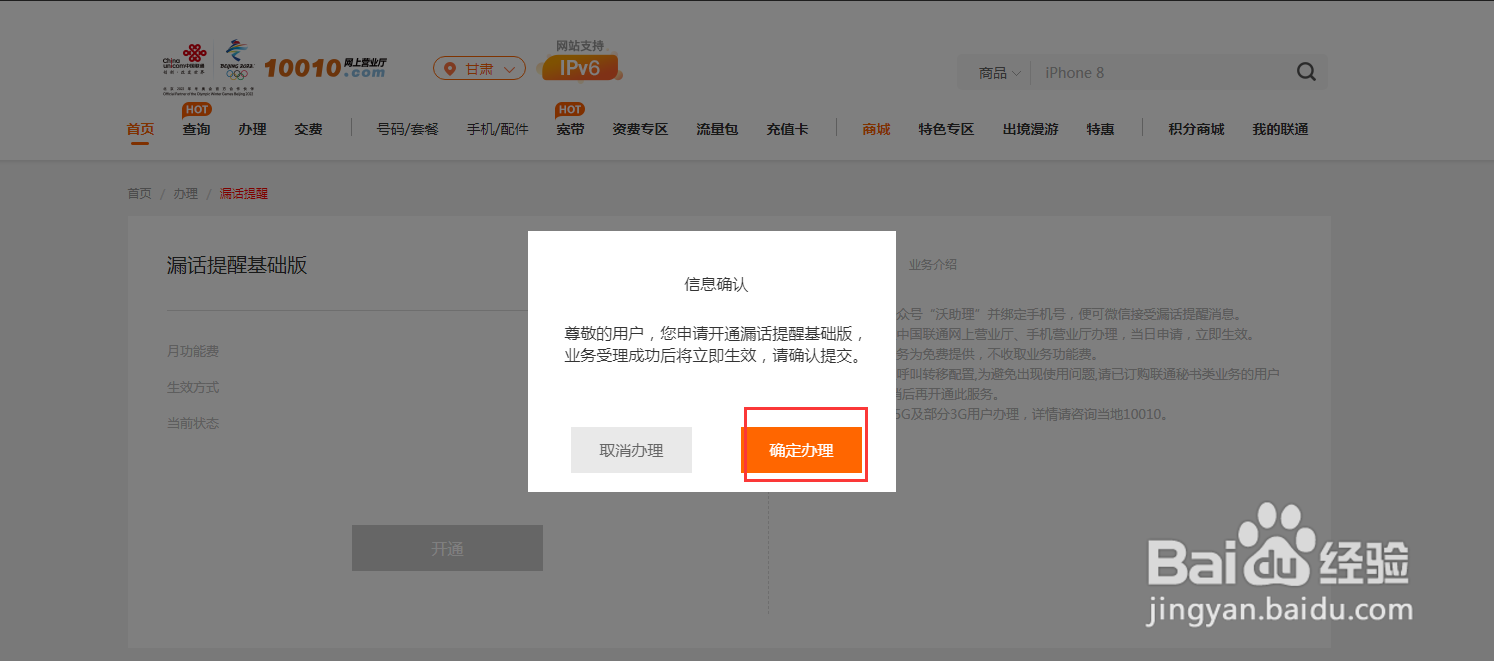The height and width of the screenshot is (661, 1494).
Task: Click the 漏话提醒基础版 heading text
Action: click(236, 265)
